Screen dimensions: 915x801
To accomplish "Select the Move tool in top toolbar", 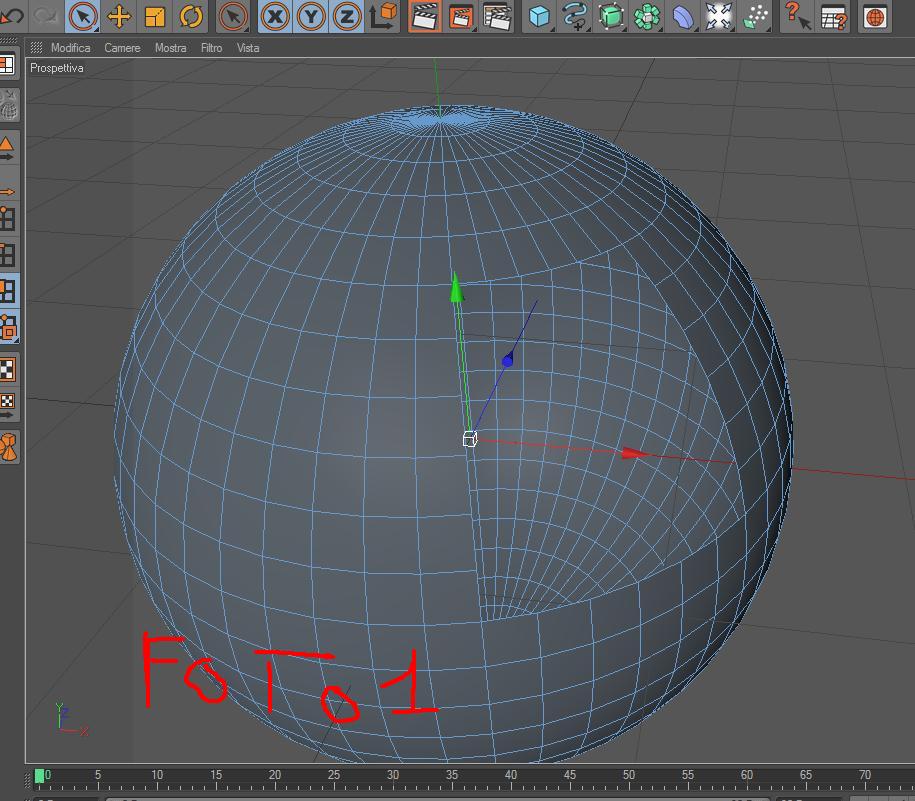I will pos(119,16).
